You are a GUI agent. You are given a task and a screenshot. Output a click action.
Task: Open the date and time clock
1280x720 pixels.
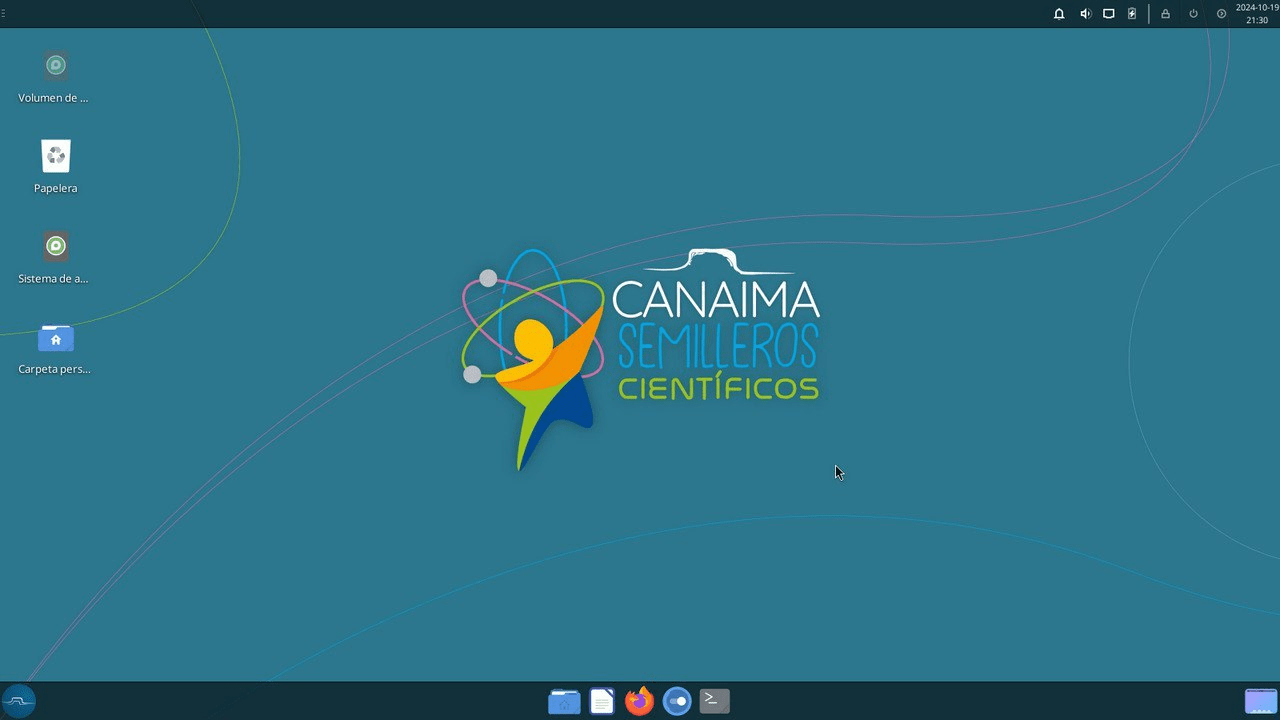1257,14
